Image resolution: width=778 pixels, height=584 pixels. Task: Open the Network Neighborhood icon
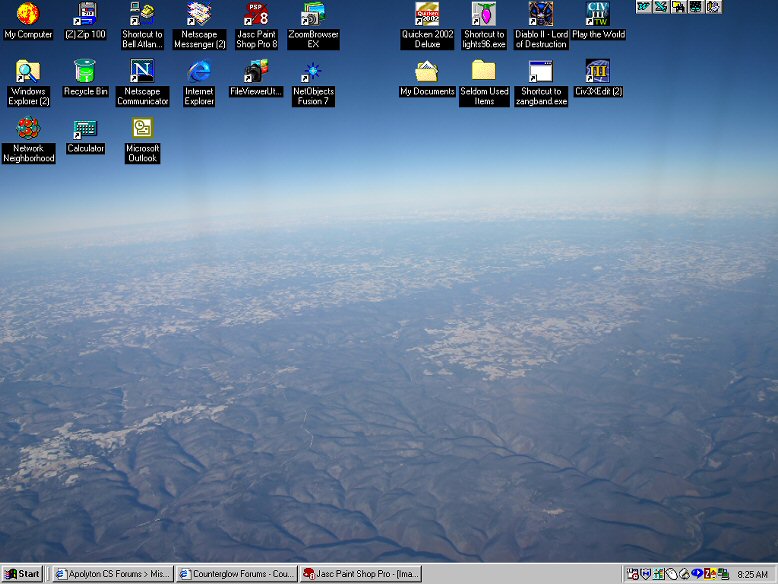tap(28, 128)
